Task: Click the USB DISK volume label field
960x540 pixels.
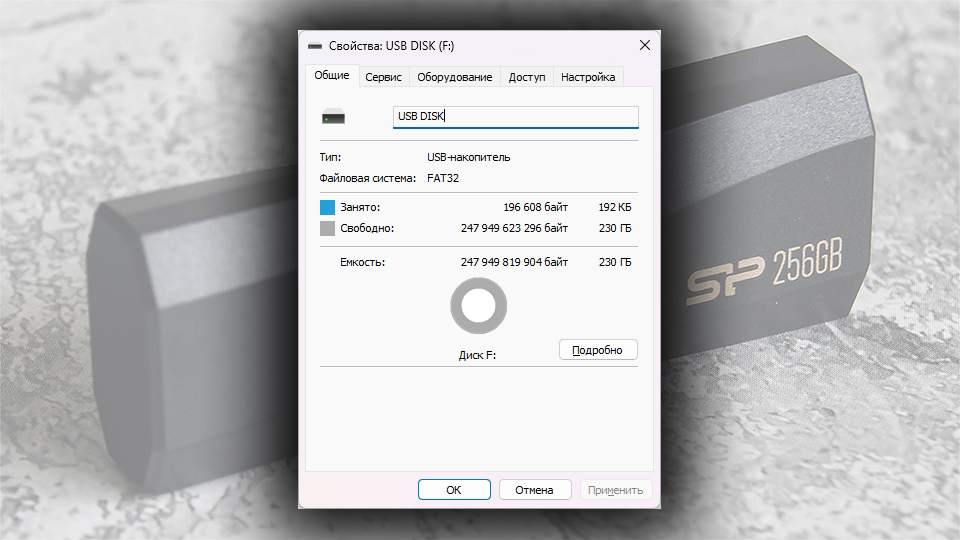Action: click(x=516, y=116)
